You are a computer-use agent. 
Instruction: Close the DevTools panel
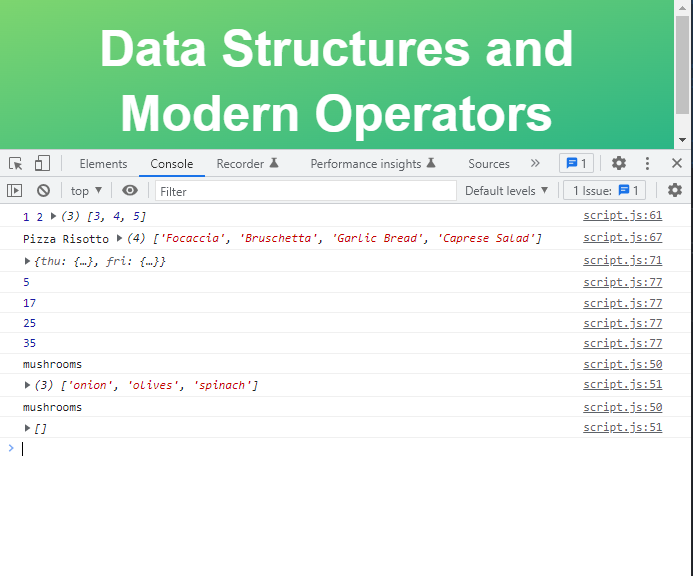pos(677,163)
